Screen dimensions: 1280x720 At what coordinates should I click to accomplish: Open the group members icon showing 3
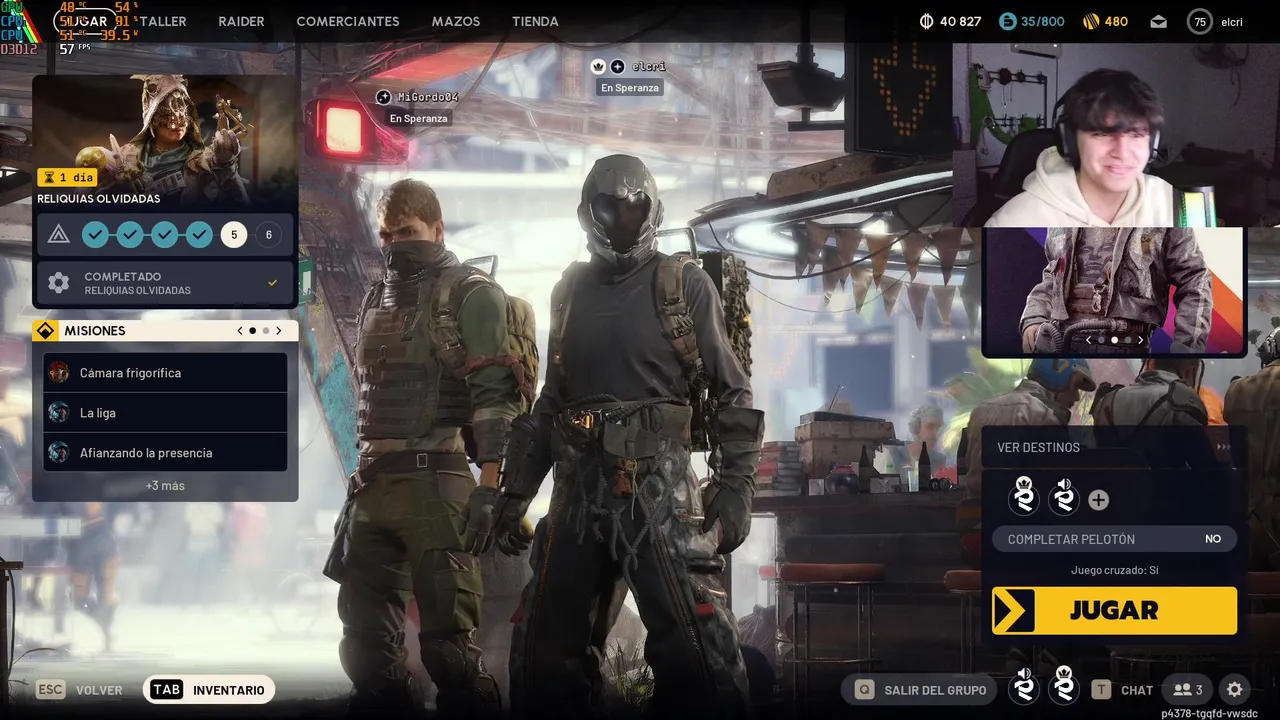[1188, 689]
